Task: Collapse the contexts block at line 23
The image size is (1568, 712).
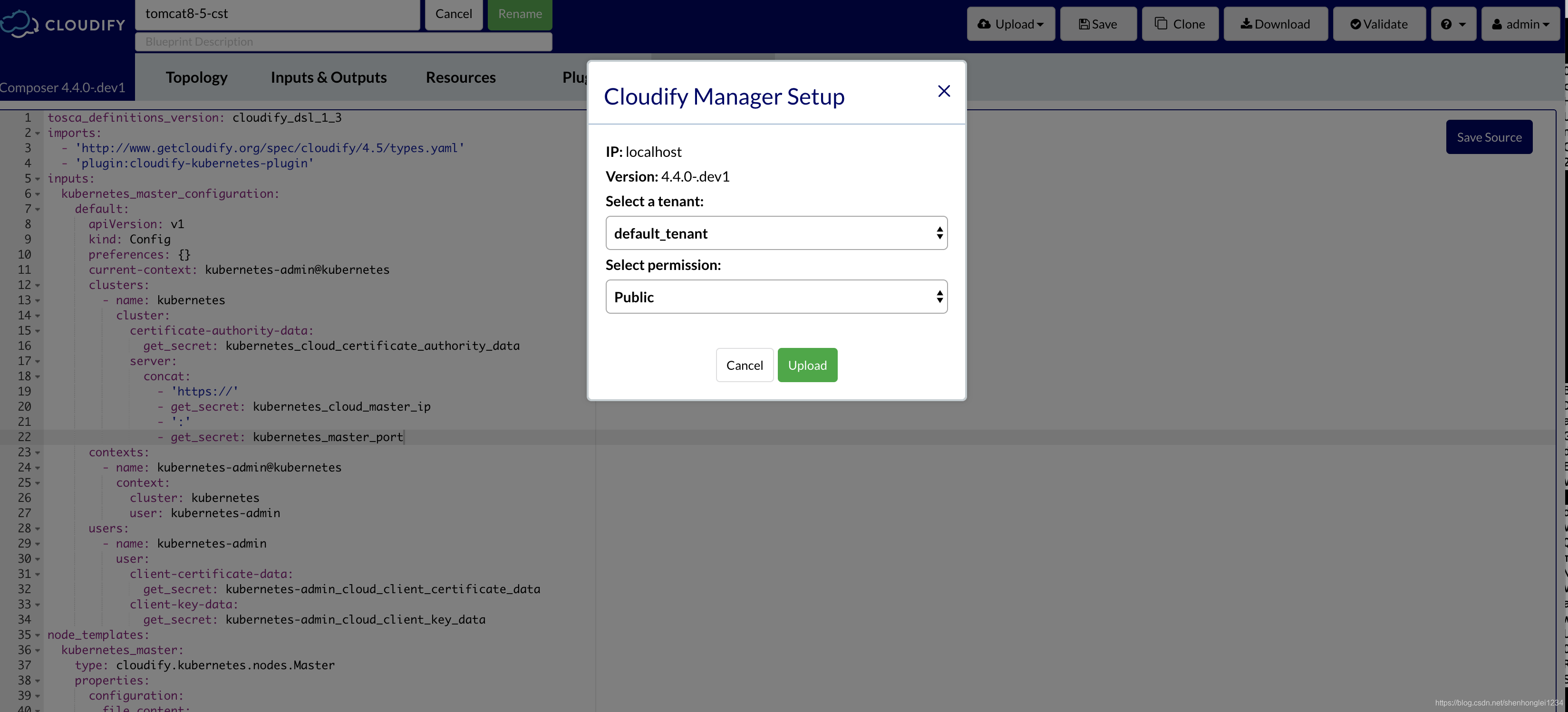Action: tap(38, 453)
